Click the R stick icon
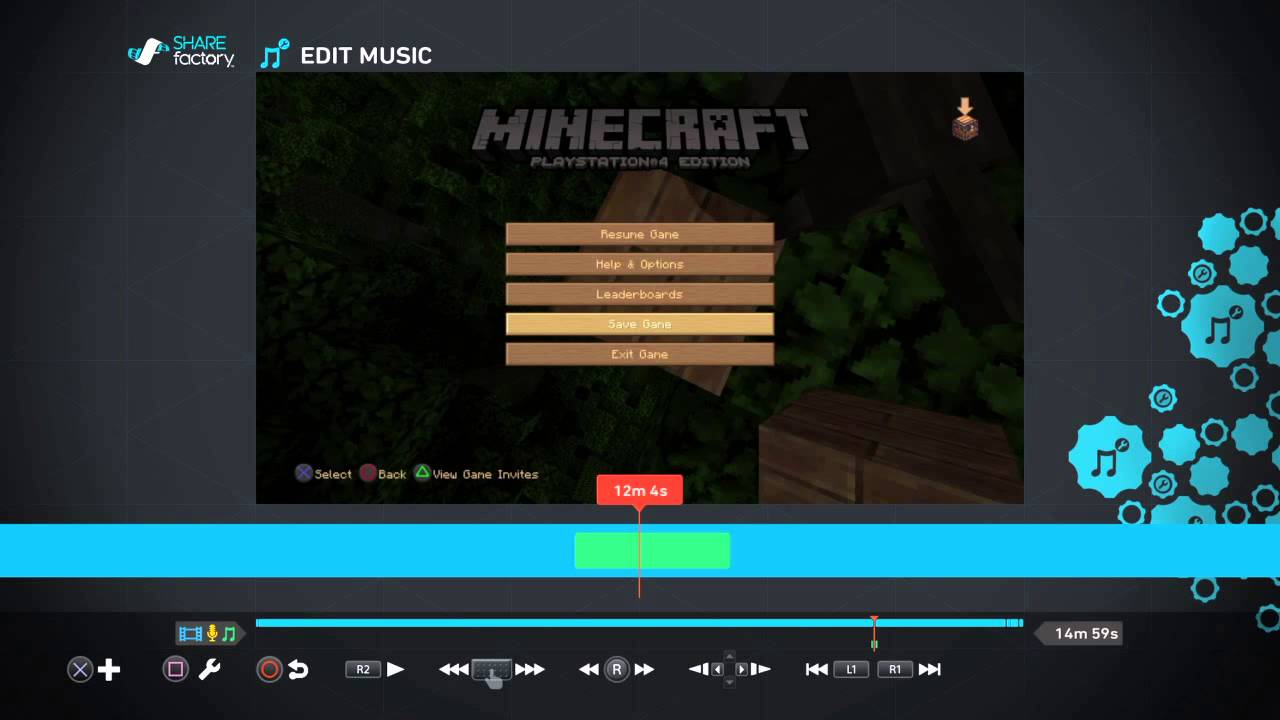 pyautogui.click(x=617, y=670)
